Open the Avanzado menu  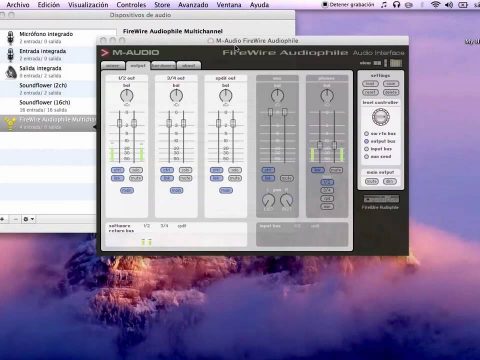coord(193,5)
